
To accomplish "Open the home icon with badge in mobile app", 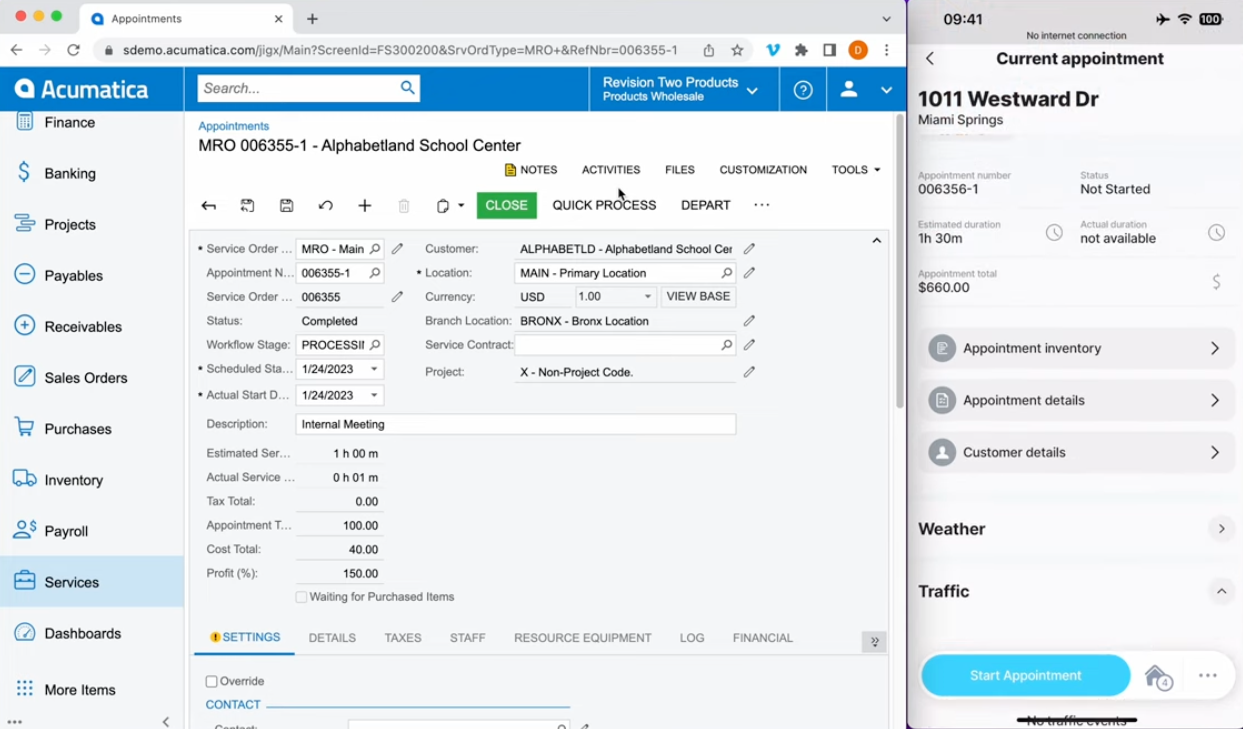I will pyautogui.click(x=1157, y=676).
